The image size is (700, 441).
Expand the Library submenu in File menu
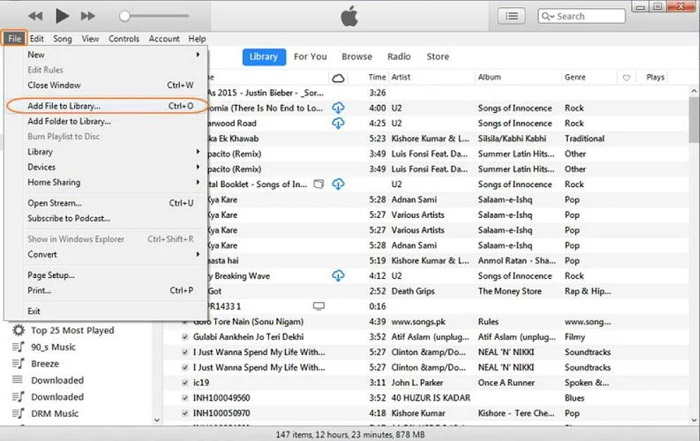point(197,152)
